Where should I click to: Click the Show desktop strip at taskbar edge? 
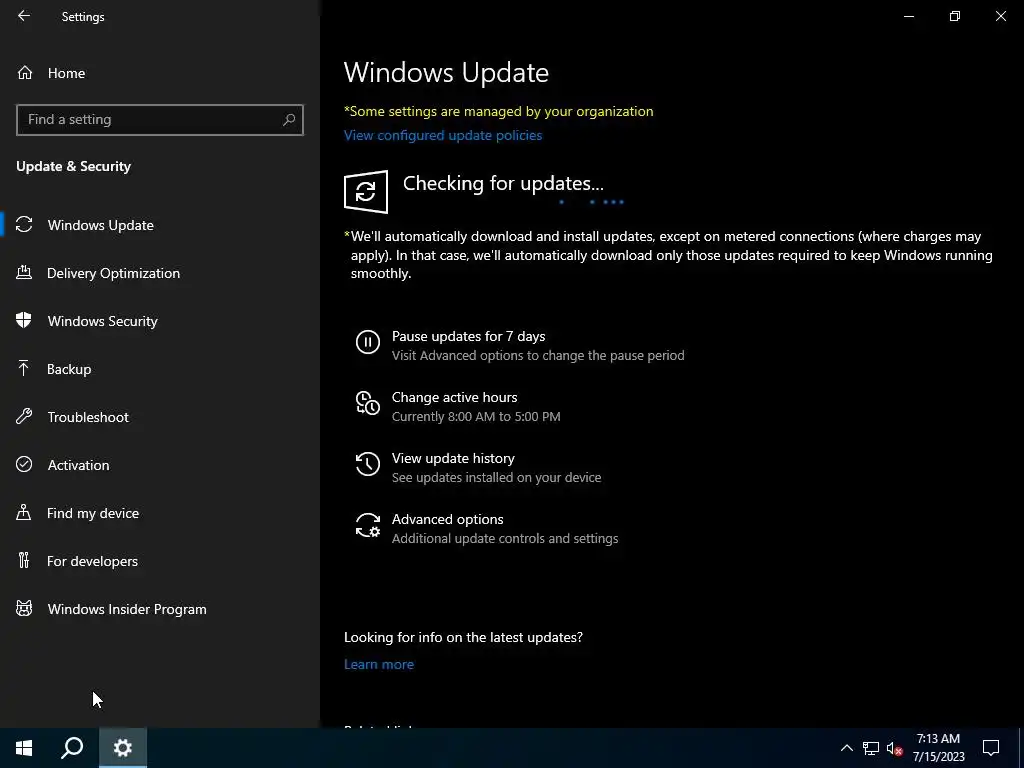(x=1021, y=748)
